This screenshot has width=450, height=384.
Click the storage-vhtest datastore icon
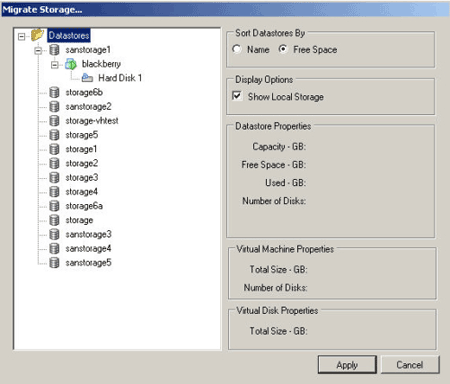point(54,121)
